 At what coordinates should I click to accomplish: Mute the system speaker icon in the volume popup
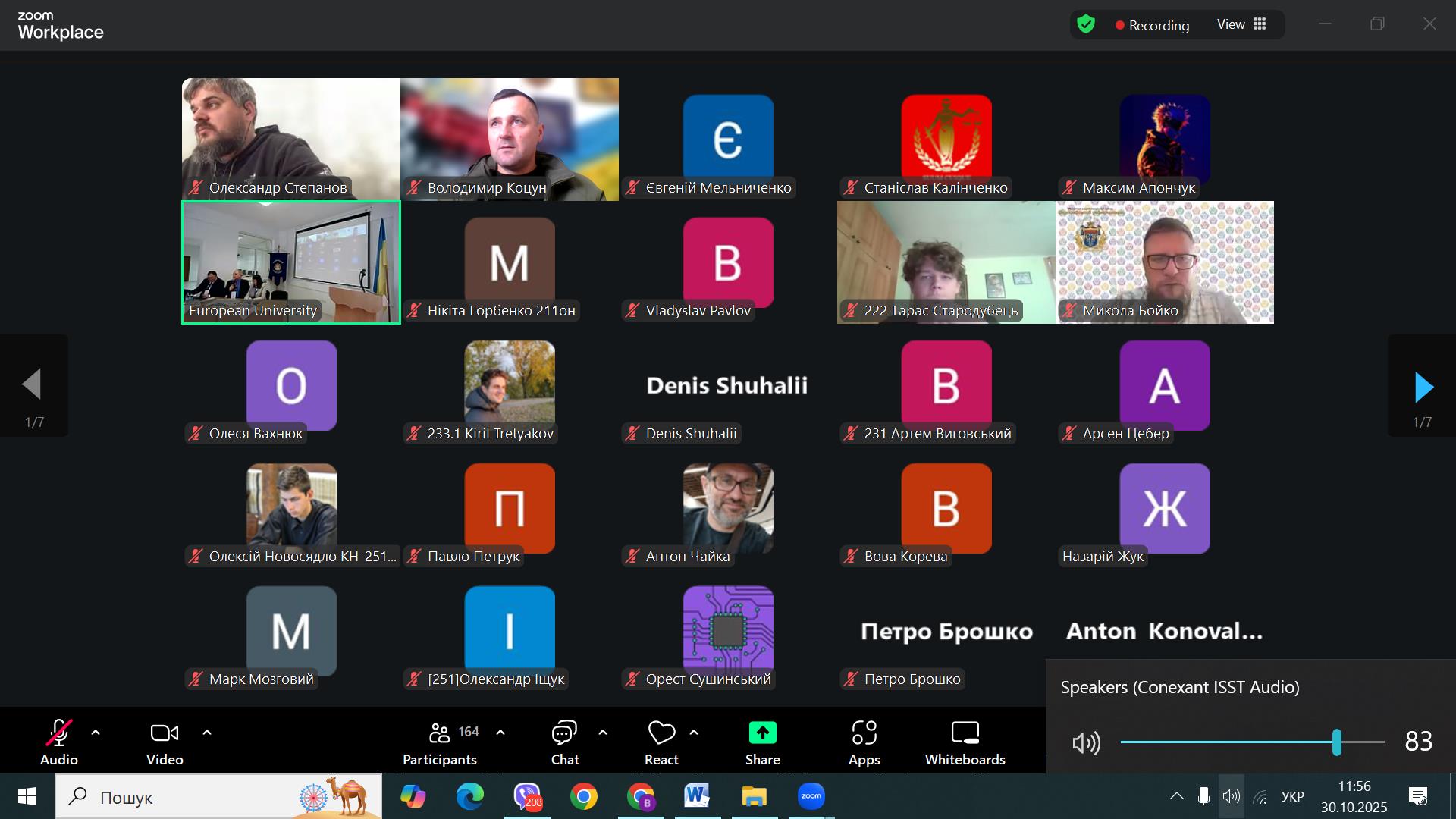click(x=1086, y=742)
